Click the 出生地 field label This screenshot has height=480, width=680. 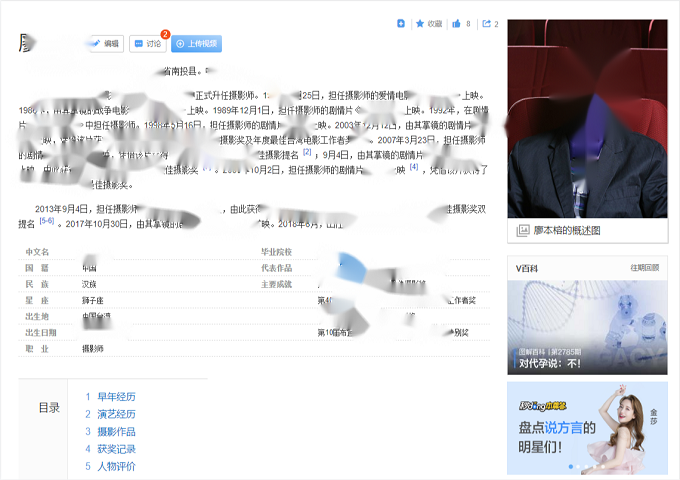coord(37,317)
